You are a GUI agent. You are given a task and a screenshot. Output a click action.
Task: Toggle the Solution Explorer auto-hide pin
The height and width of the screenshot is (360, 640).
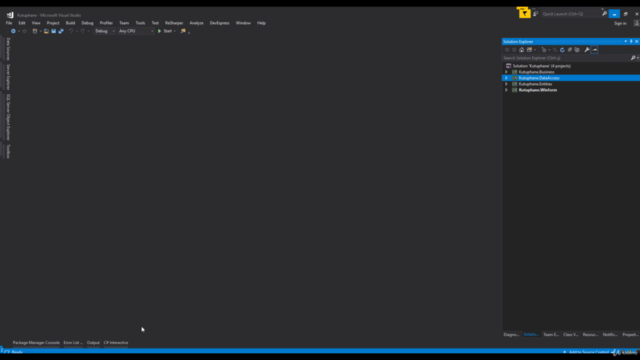[631, 41]
